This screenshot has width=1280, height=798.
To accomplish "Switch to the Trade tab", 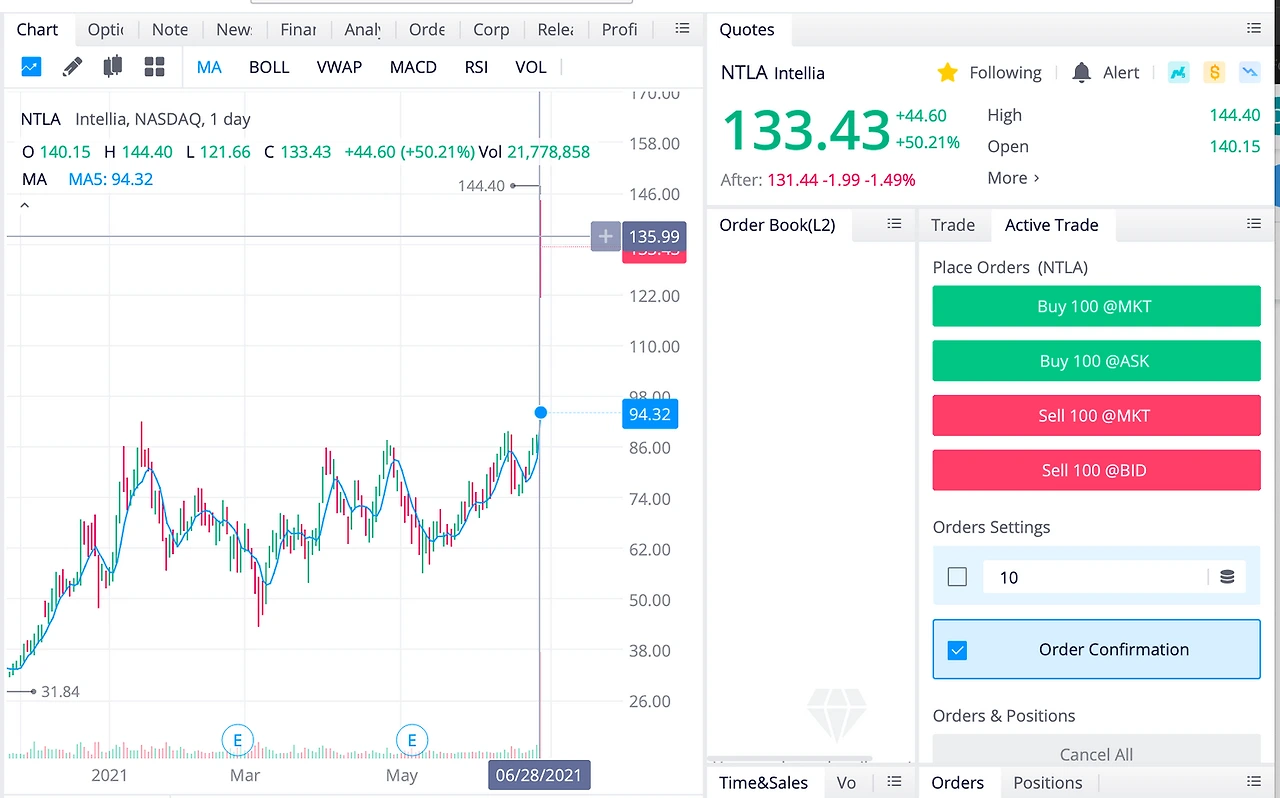I will coord(953,225).
